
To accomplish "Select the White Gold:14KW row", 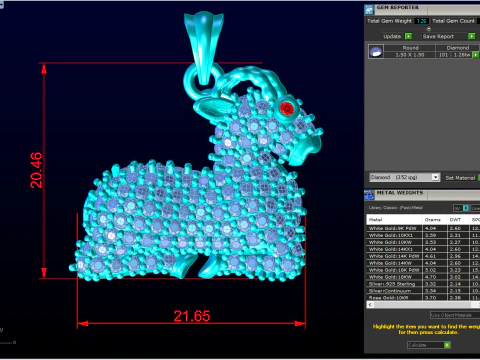I will (x=423, y=263).
